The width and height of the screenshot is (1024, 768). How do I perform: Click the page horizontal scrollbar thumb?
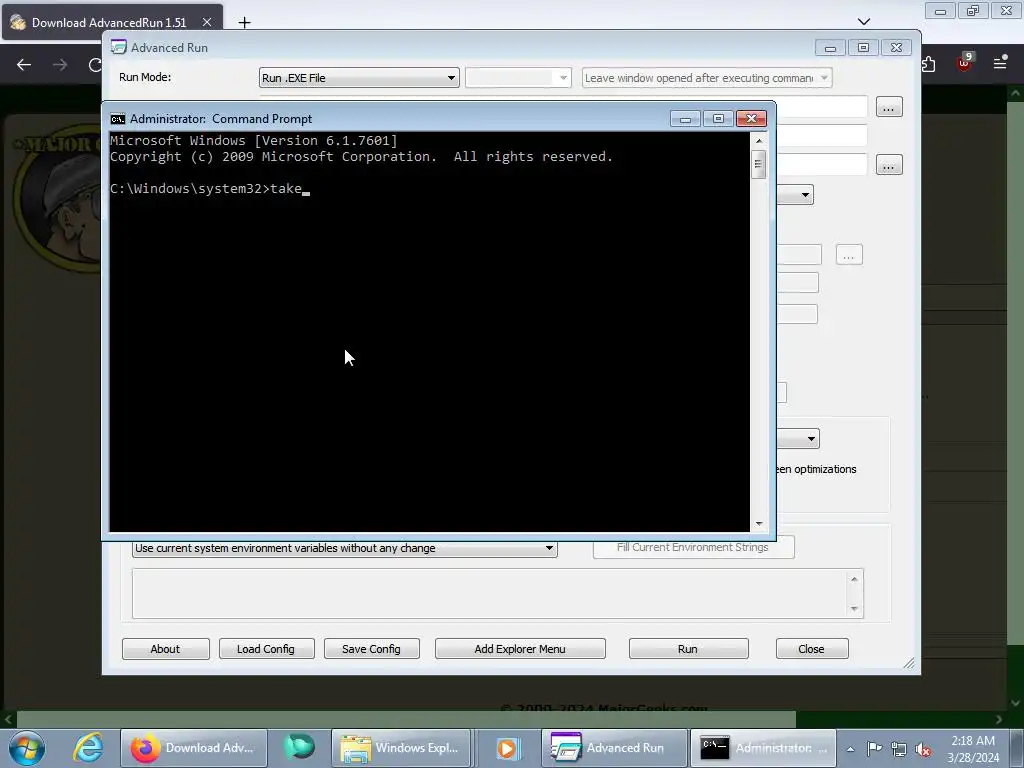coord(406,719)
